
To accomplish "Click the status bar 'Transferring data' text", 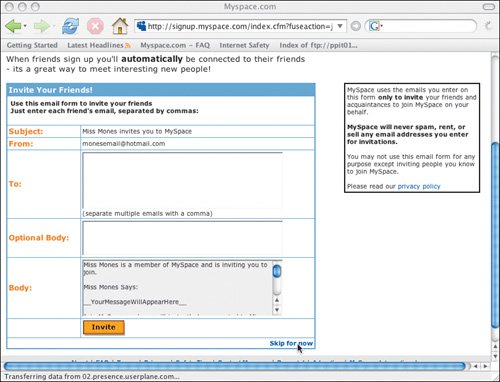I will [92, 376].
